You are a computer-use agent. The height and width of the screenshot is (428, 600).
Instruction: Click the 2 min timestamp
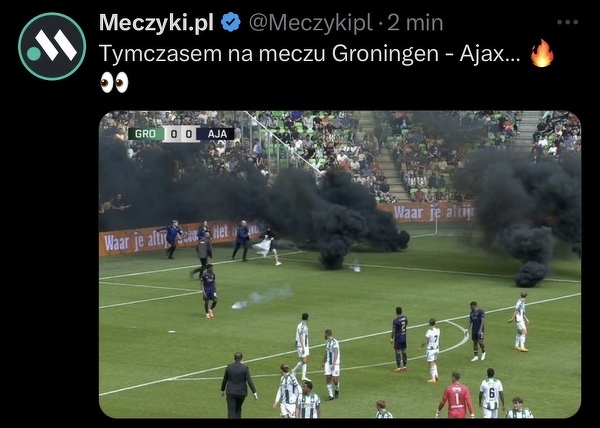(x=415, y=23)
